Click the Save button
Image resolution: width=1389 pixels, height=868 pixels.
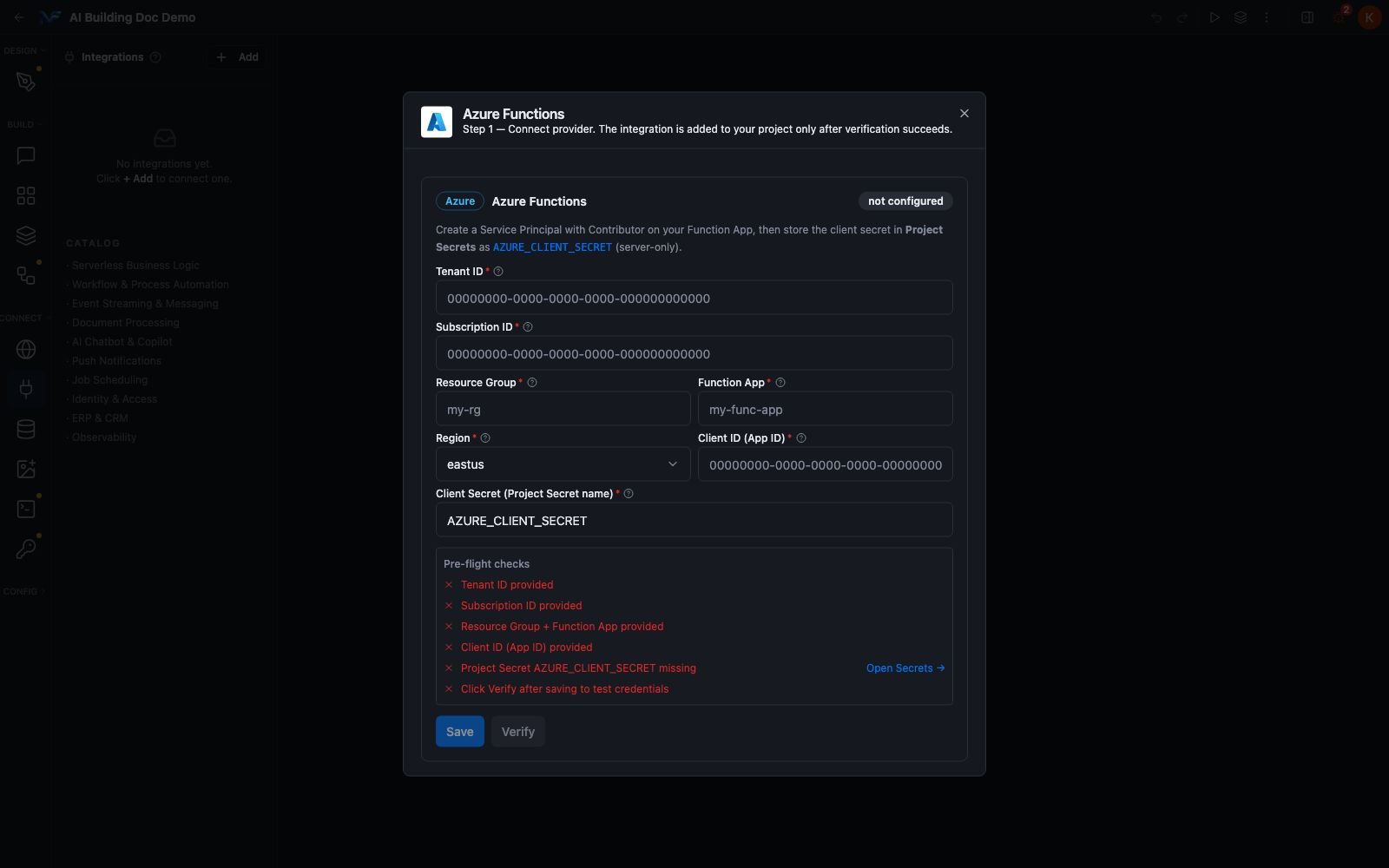pyautogui.click(x=460, y=732)
